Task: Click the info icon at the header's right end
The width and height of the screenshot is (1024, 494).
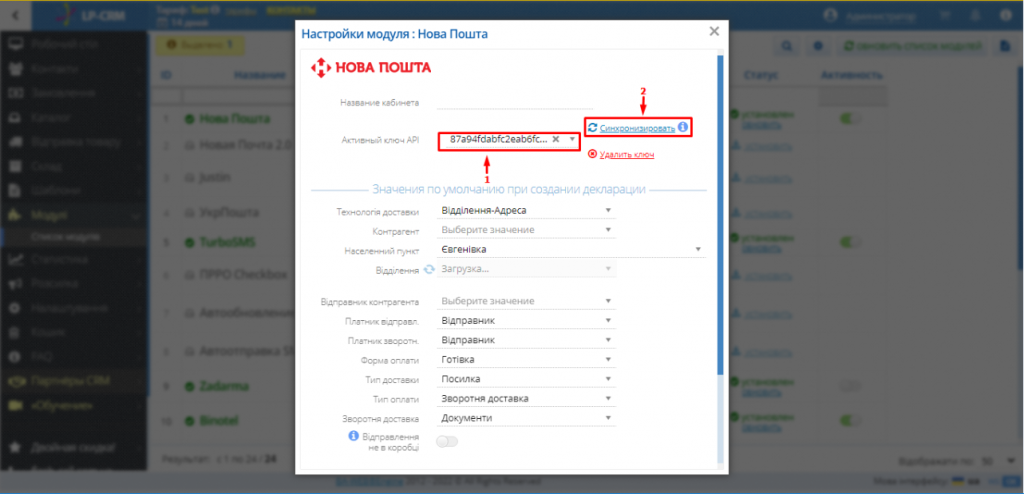Action: (x=1006, y=14)
